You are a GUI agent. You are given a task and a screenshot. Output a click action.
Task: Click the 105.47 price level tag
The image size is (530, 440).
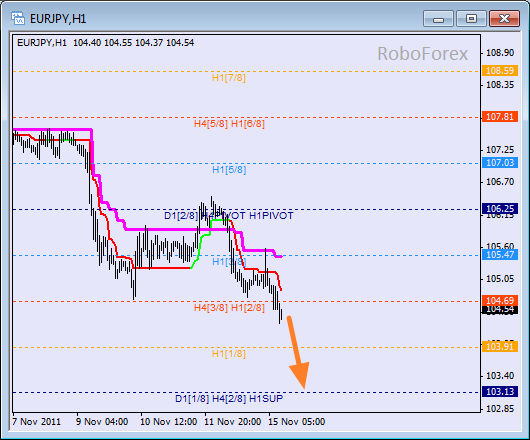[500, 254]
